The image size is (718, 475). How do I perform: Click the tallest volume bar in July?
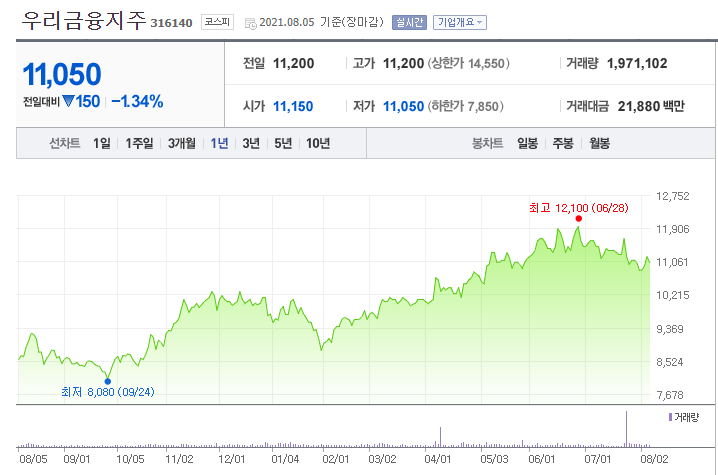pos(626,429)
